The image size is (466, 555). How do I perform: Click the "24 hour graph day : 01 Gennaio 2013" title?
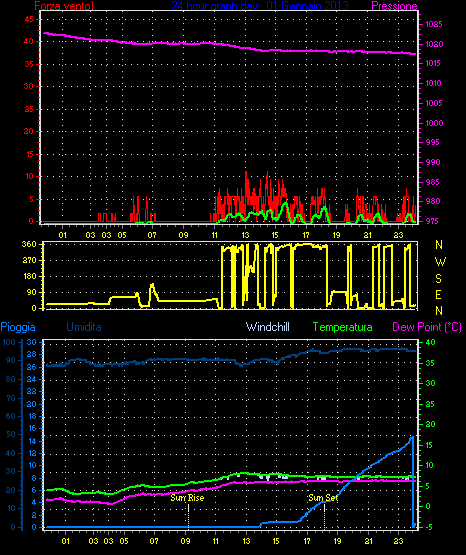[x=260, y=5]
